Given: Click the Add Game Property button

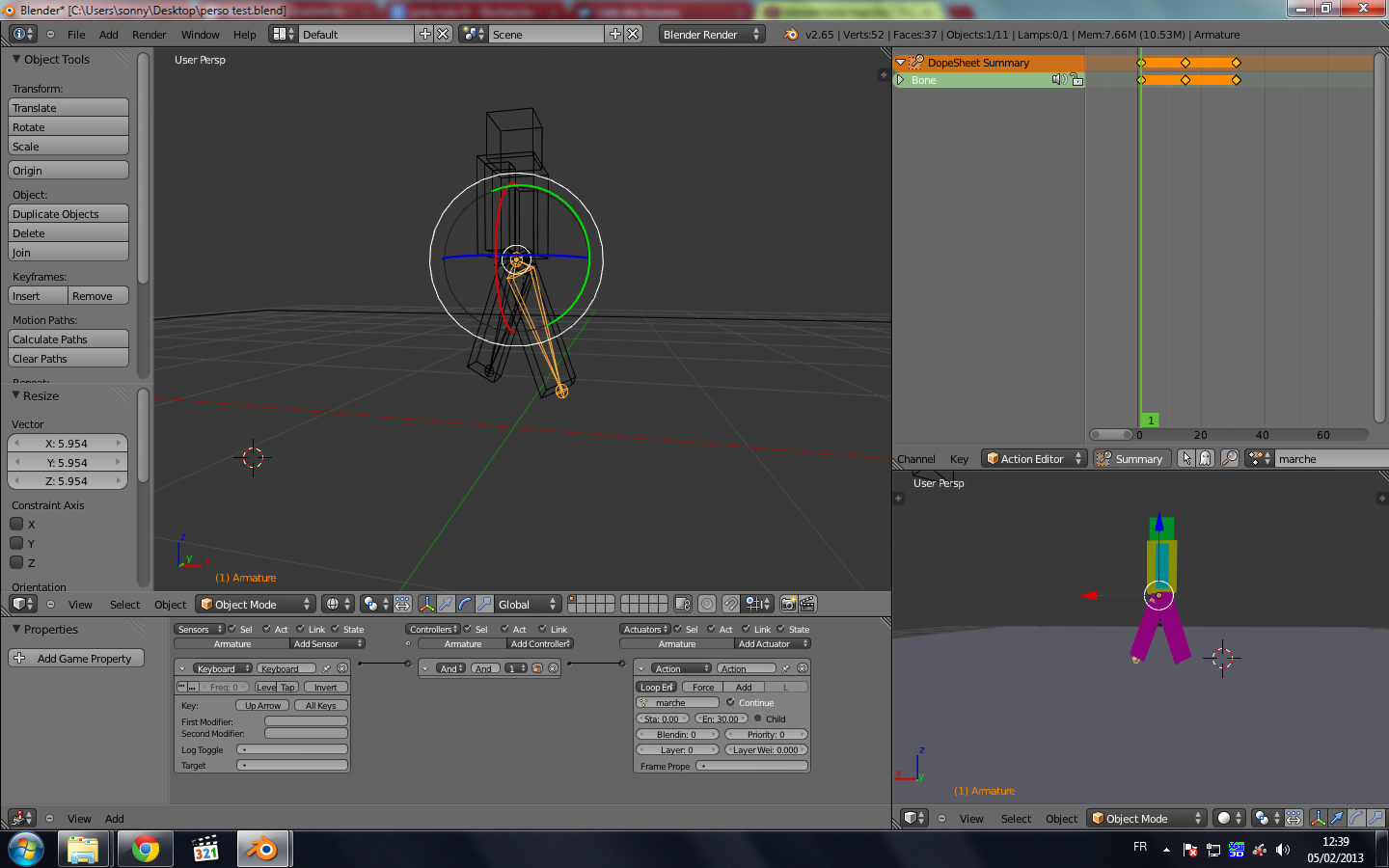Looking at the screenshot, I should click(76, 659).
